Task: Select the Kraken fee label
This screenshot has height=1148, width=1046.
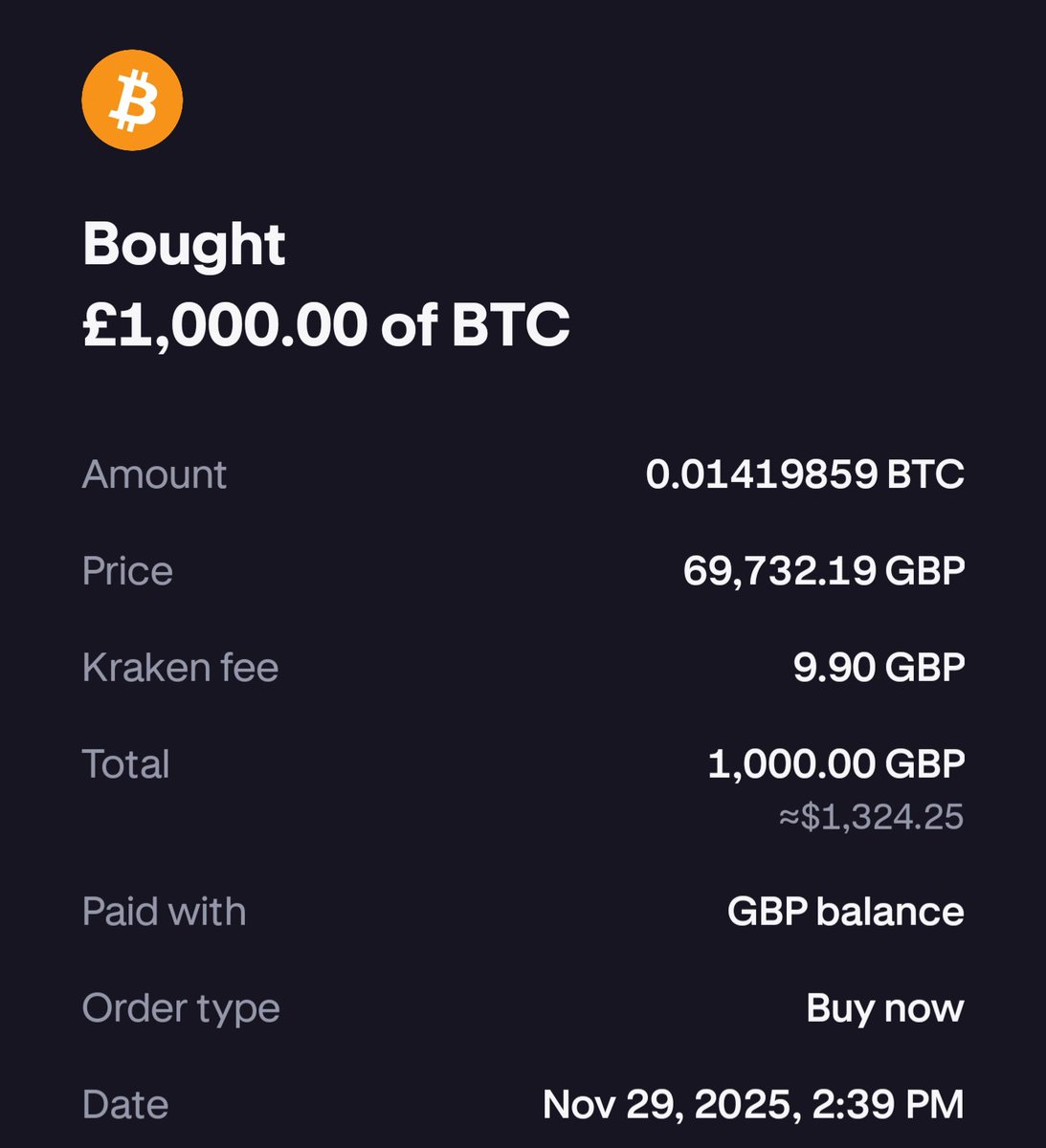Action: [180, 668]
